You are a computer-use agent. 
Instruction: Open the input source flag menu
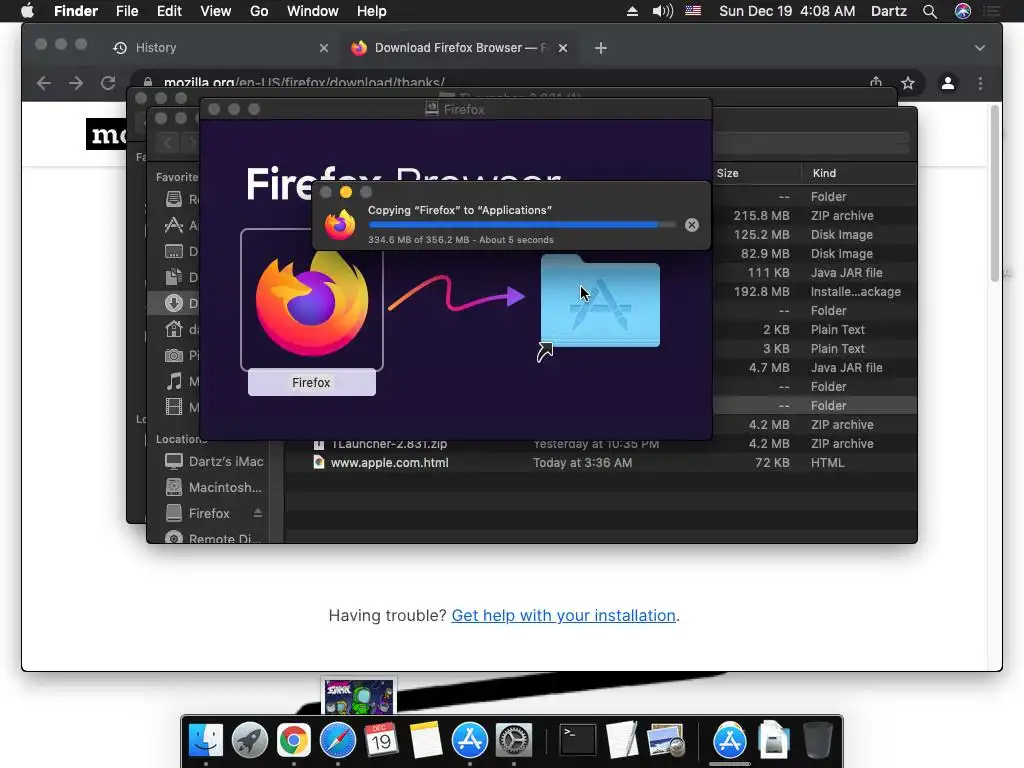693,11
